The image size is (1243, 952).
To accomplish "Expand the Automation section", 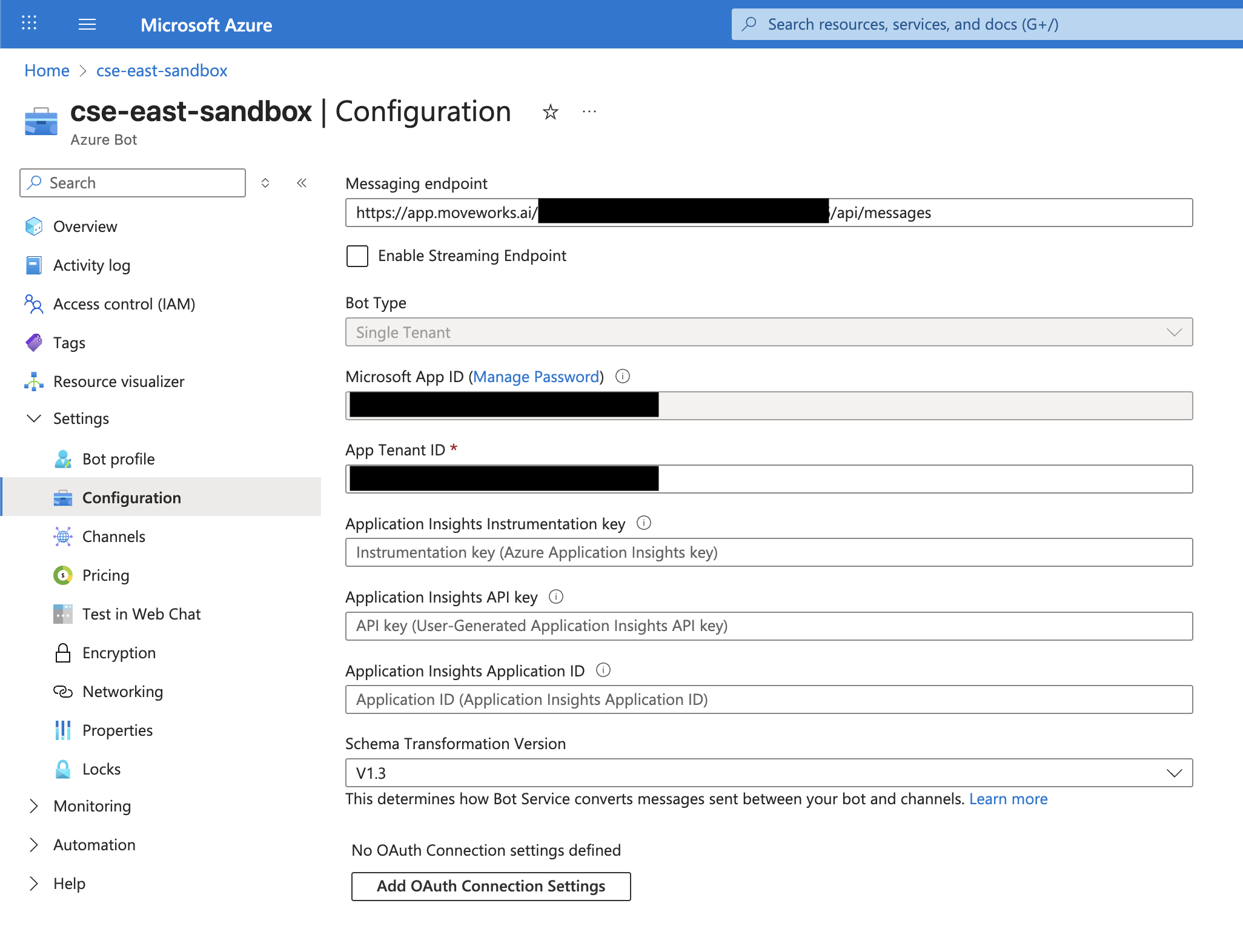I will click(34, 845).
